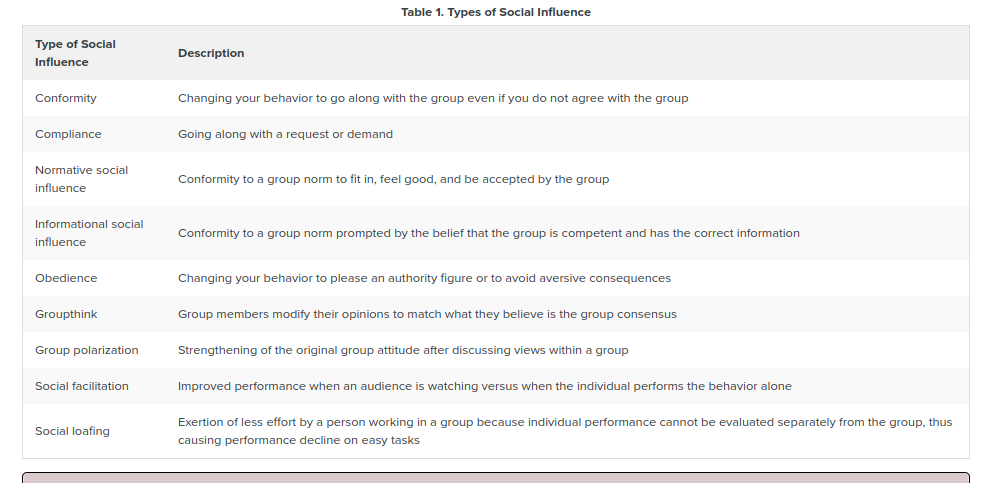Click the Groupthink description about group consensus
Image resolution: width=990 pixels, height=483 pixels.
tap(427, 314)
